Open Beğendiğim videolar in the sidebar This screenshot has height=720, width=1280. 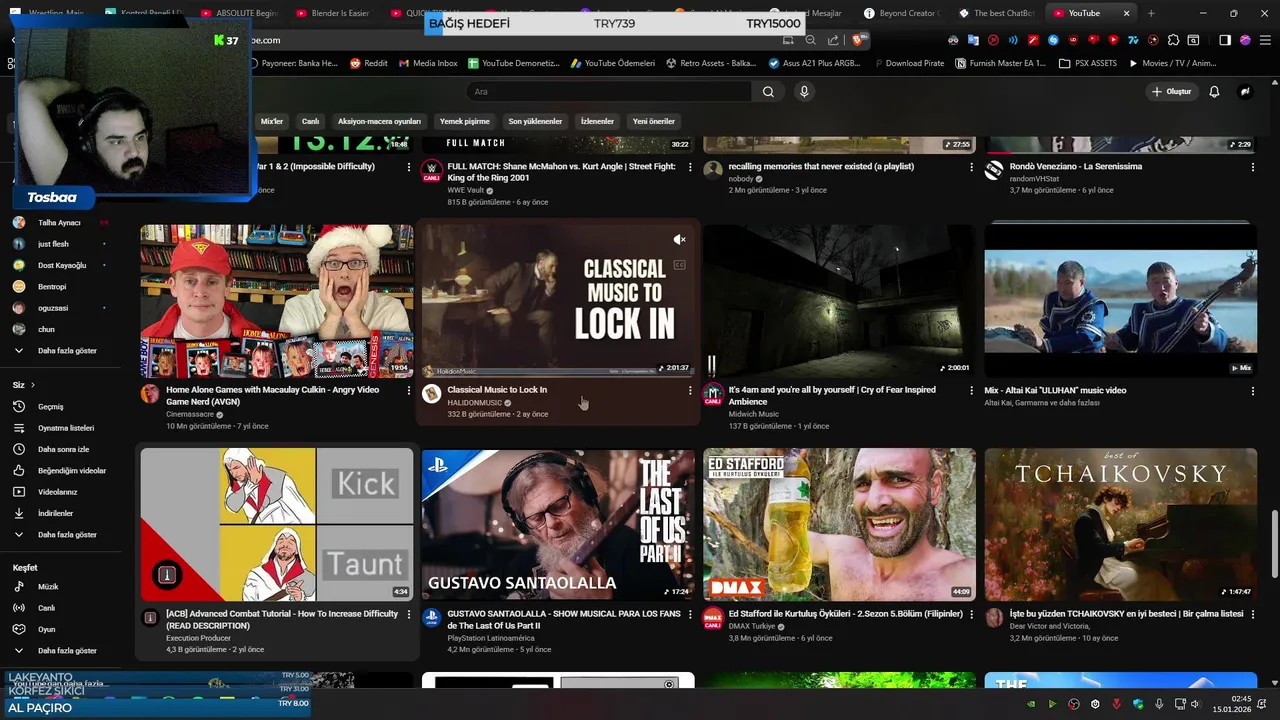tap(71, 470)
